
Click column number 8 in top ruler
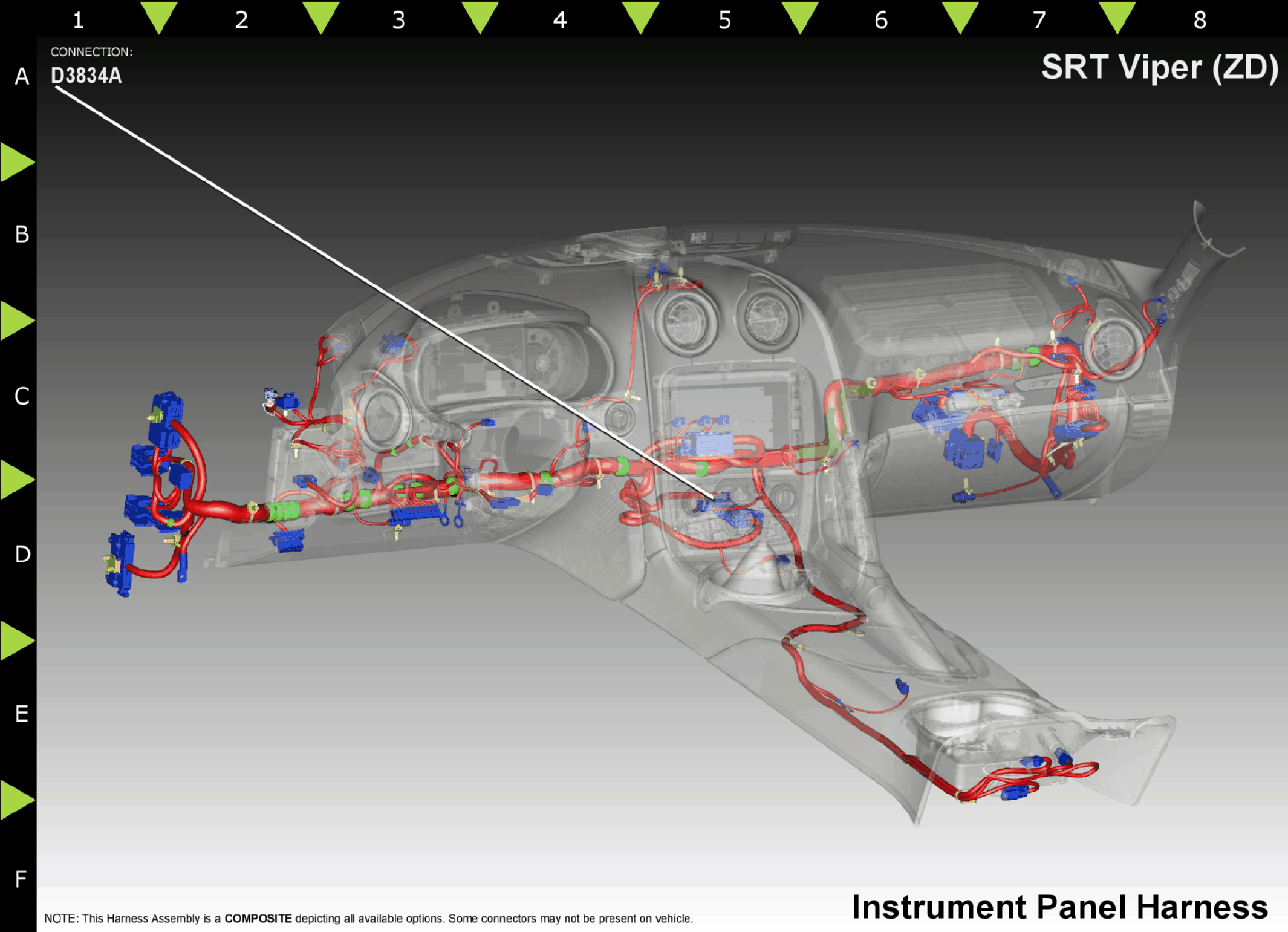tap(1200, 21)
